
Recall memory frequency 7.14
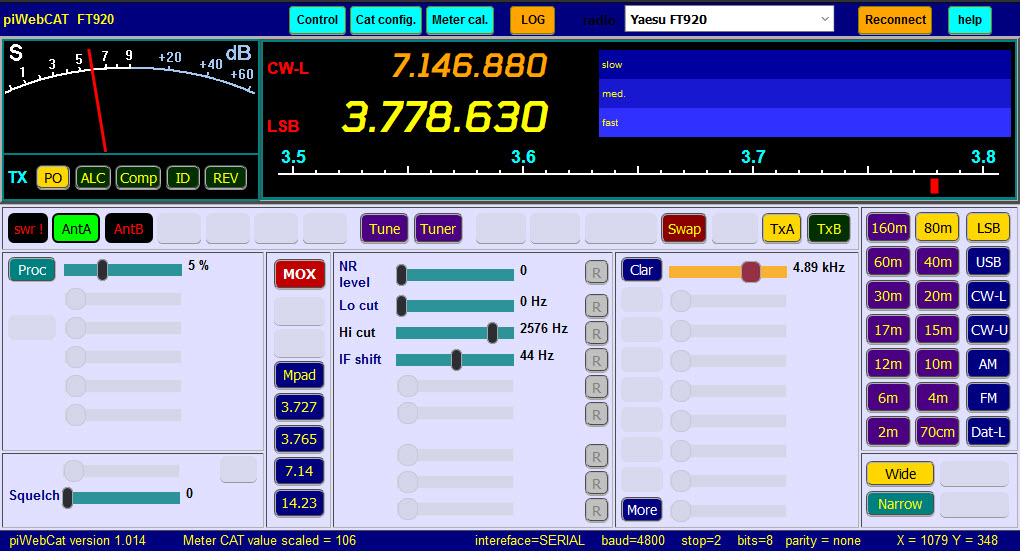pyautogui.click(x=299, y=471)
